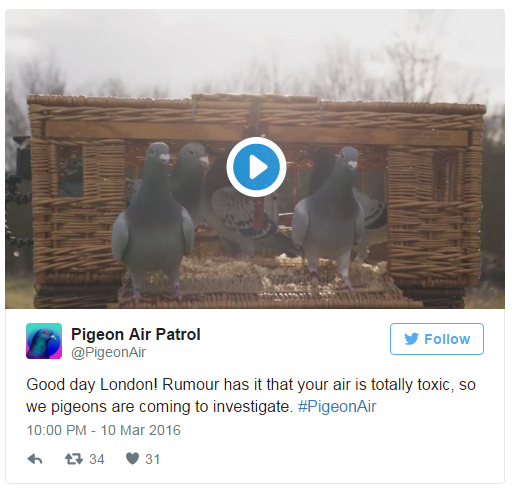The height and width of the screenshot is (492, 514).
Task: Click the right pigeon in video thumbnail
Action: (x=328, y=217)
